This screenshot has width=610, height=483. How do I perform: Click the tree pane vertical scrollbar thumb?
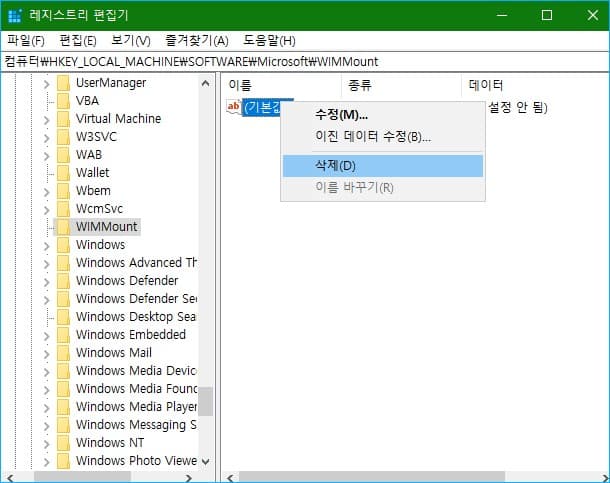206,401
